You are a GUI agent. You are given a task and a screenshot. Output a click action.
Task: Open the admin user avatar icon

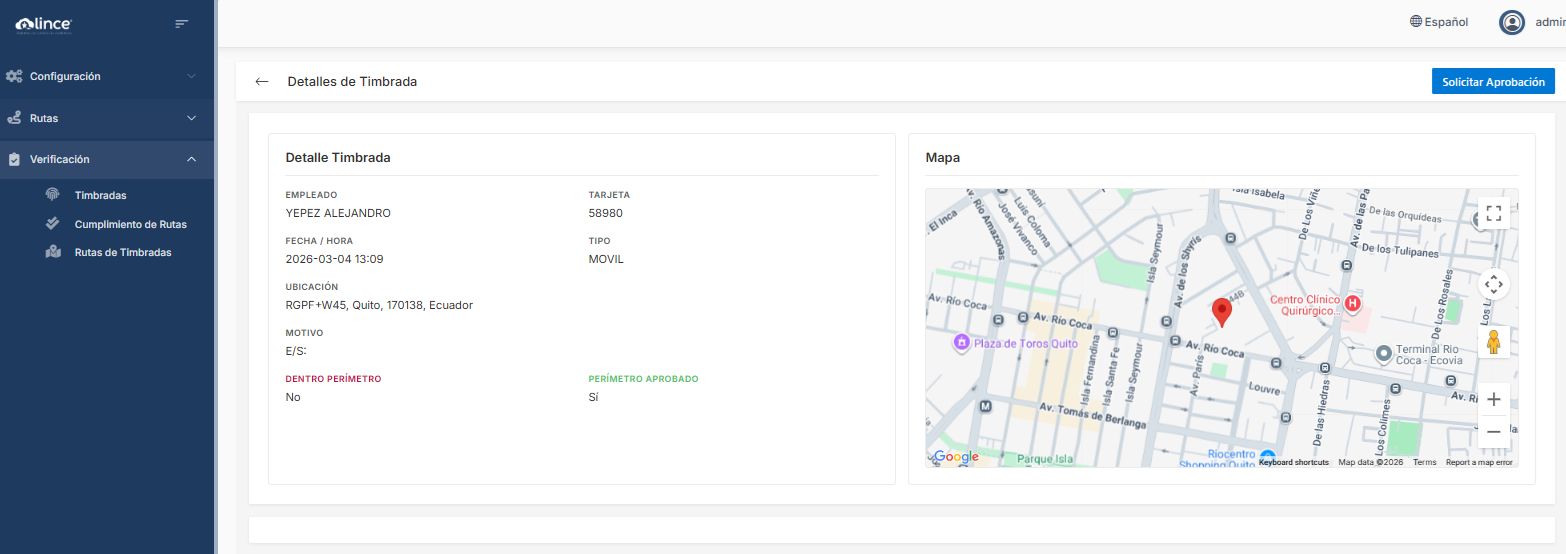pos(1511,22)
